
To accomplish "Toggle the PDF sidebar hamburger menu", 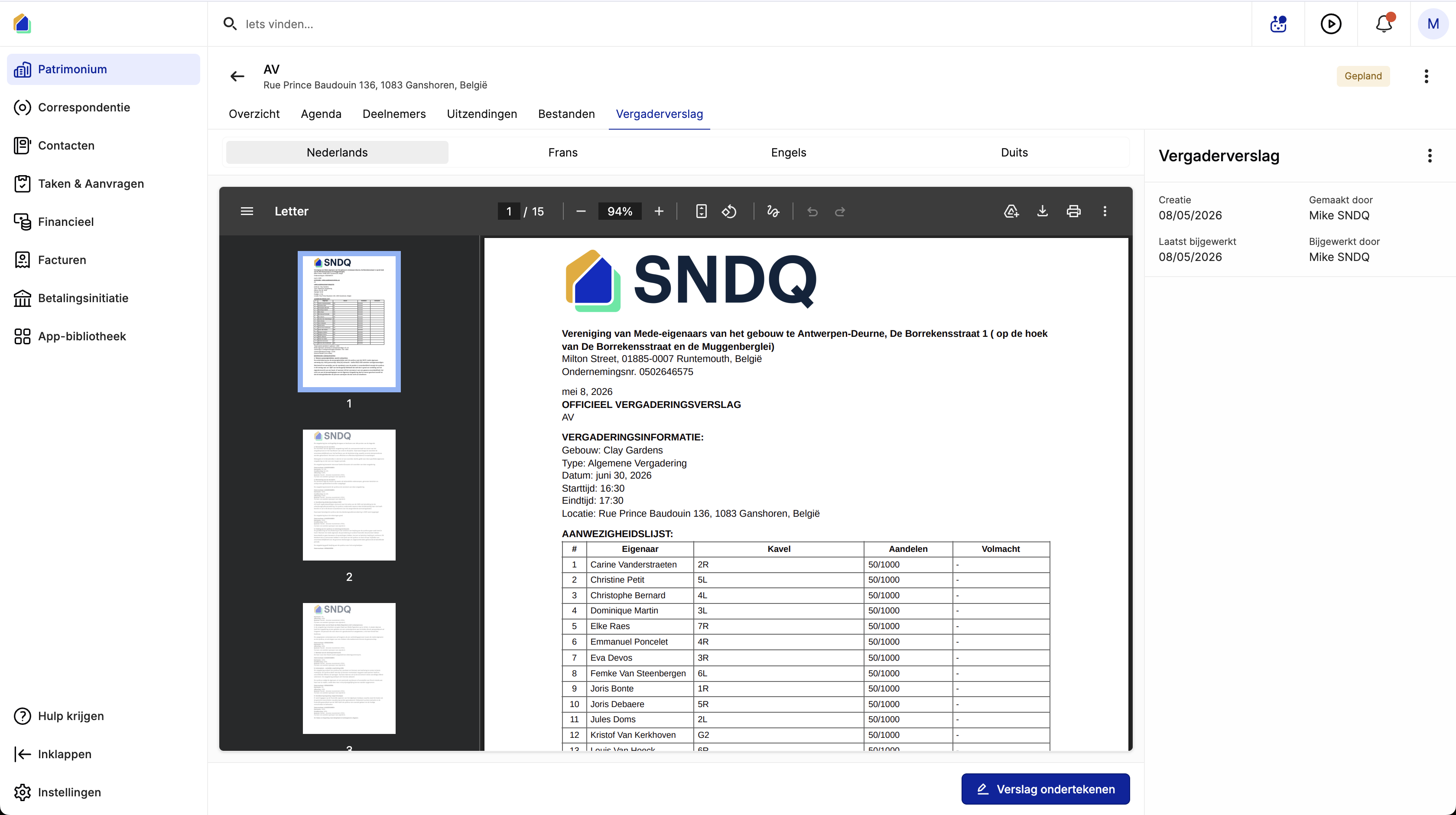I will [247, 211].
